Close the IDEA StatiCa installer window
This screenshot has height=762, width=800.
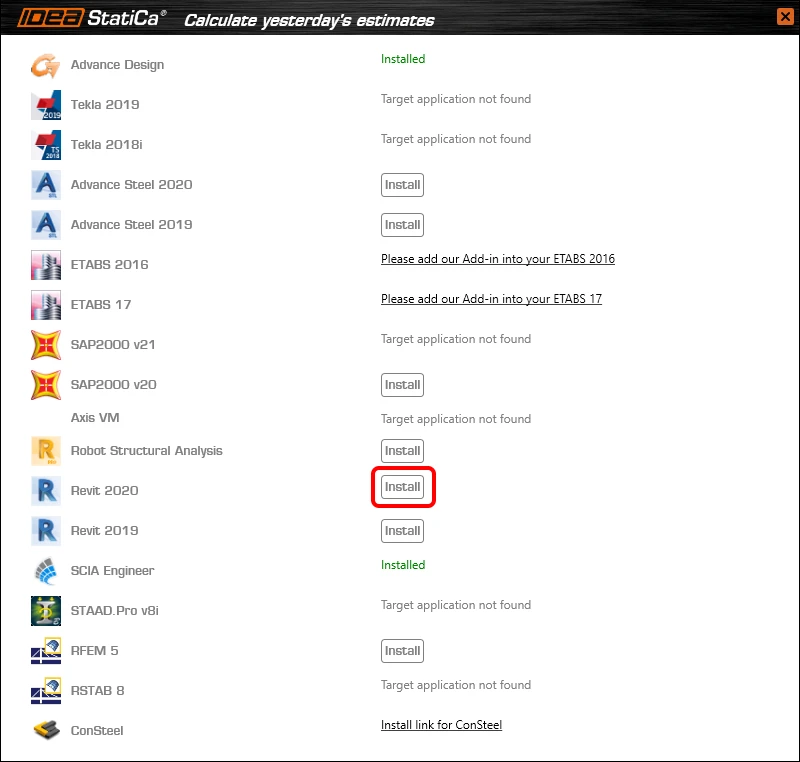point(785,17)
